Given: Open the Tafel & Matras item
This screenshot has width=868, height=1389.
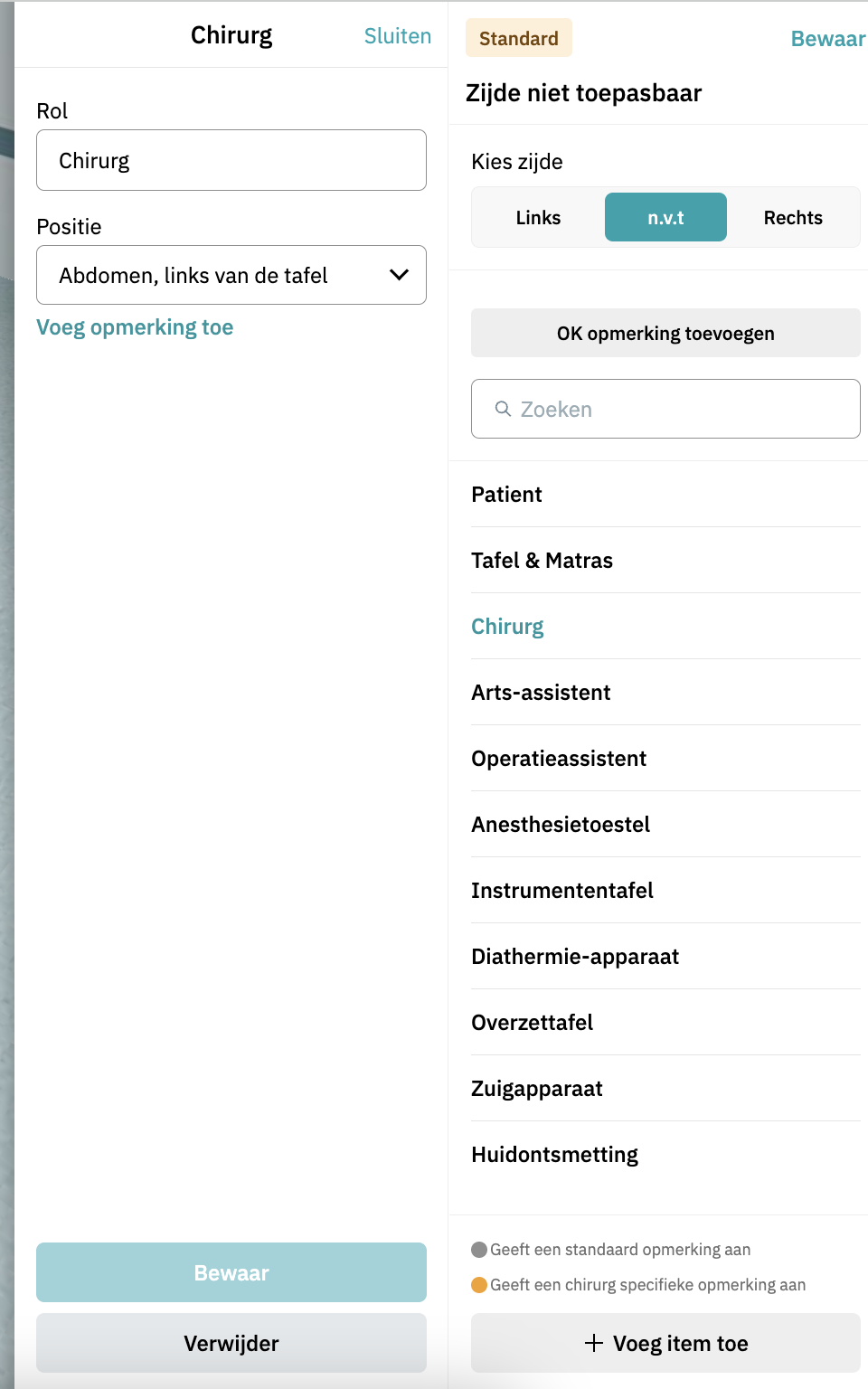Looking at the screenshot, I should [542, 561].
